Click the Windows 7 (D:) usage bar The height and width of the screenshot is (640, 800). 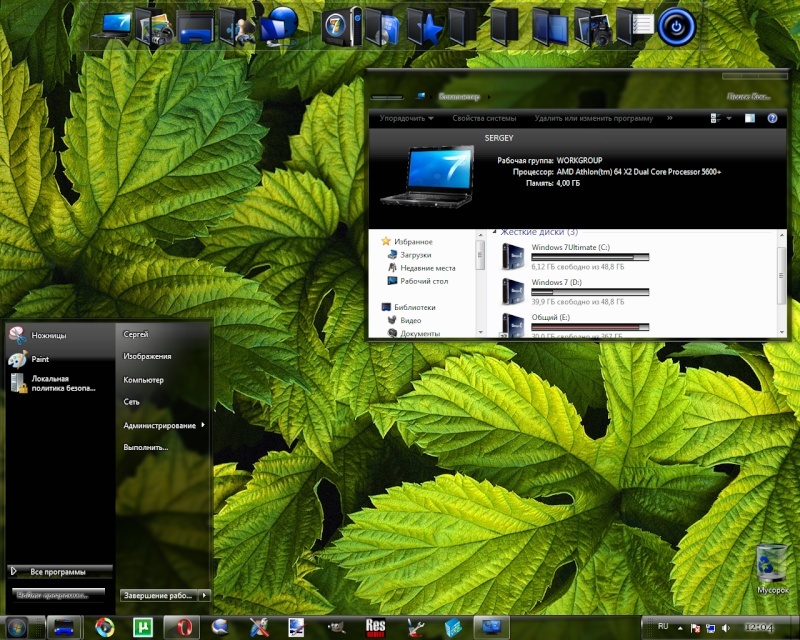pos(590,292)
